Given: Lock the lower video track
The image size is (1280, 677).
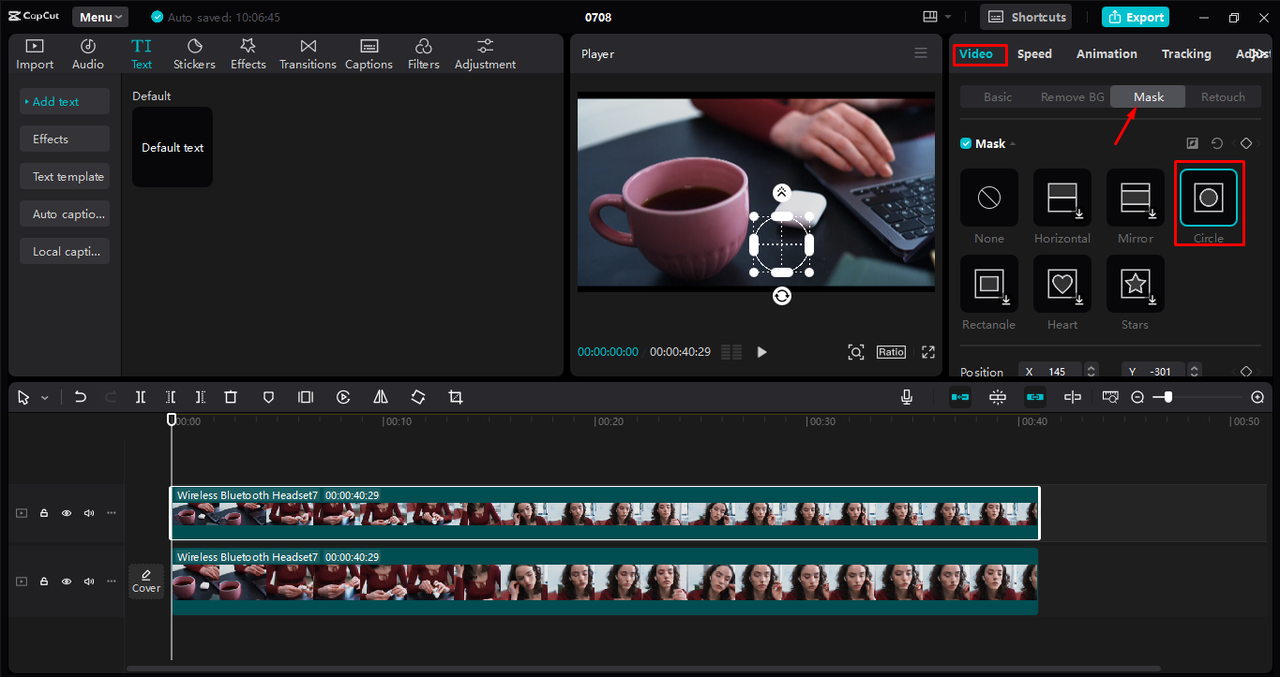Looking at the screenshot, I should pos(44,581).
